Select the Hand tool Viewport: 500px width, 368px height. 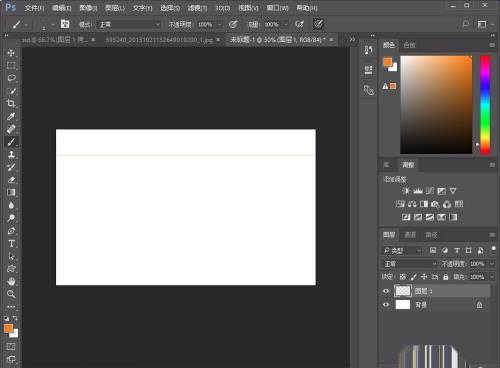pyautogui.click(x=11, y=282)
